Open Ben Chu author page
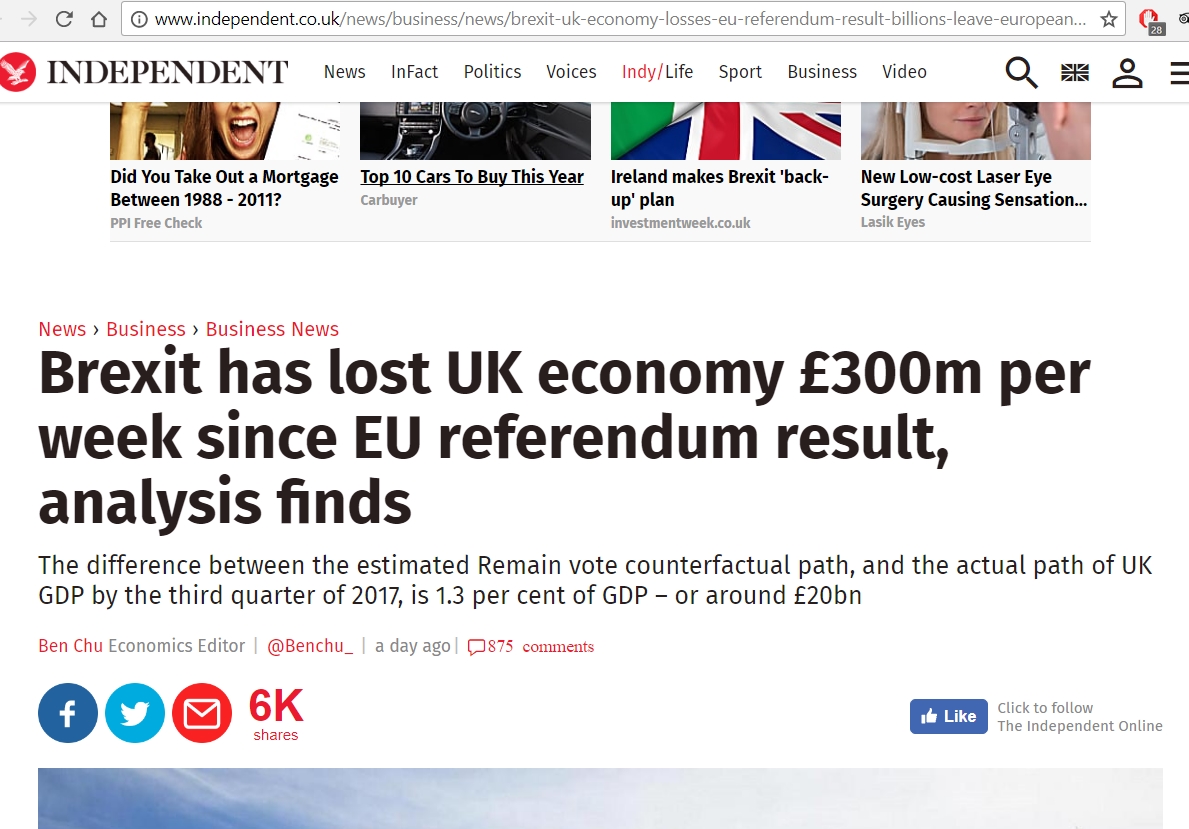This screenshot has width=1189, height=829. point(71,645)
